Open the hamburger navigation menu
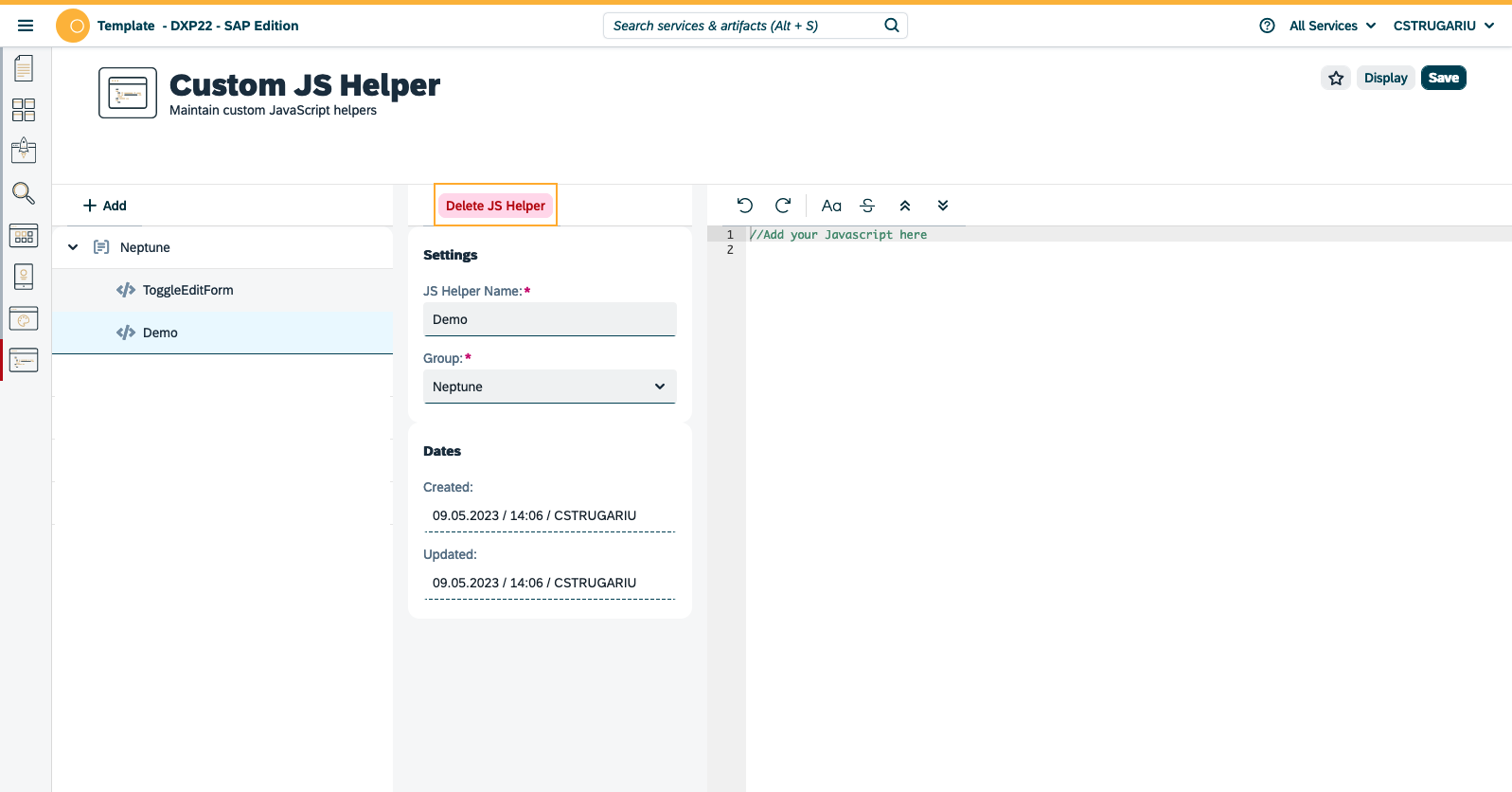1512x792 pixels. (26, 26)
